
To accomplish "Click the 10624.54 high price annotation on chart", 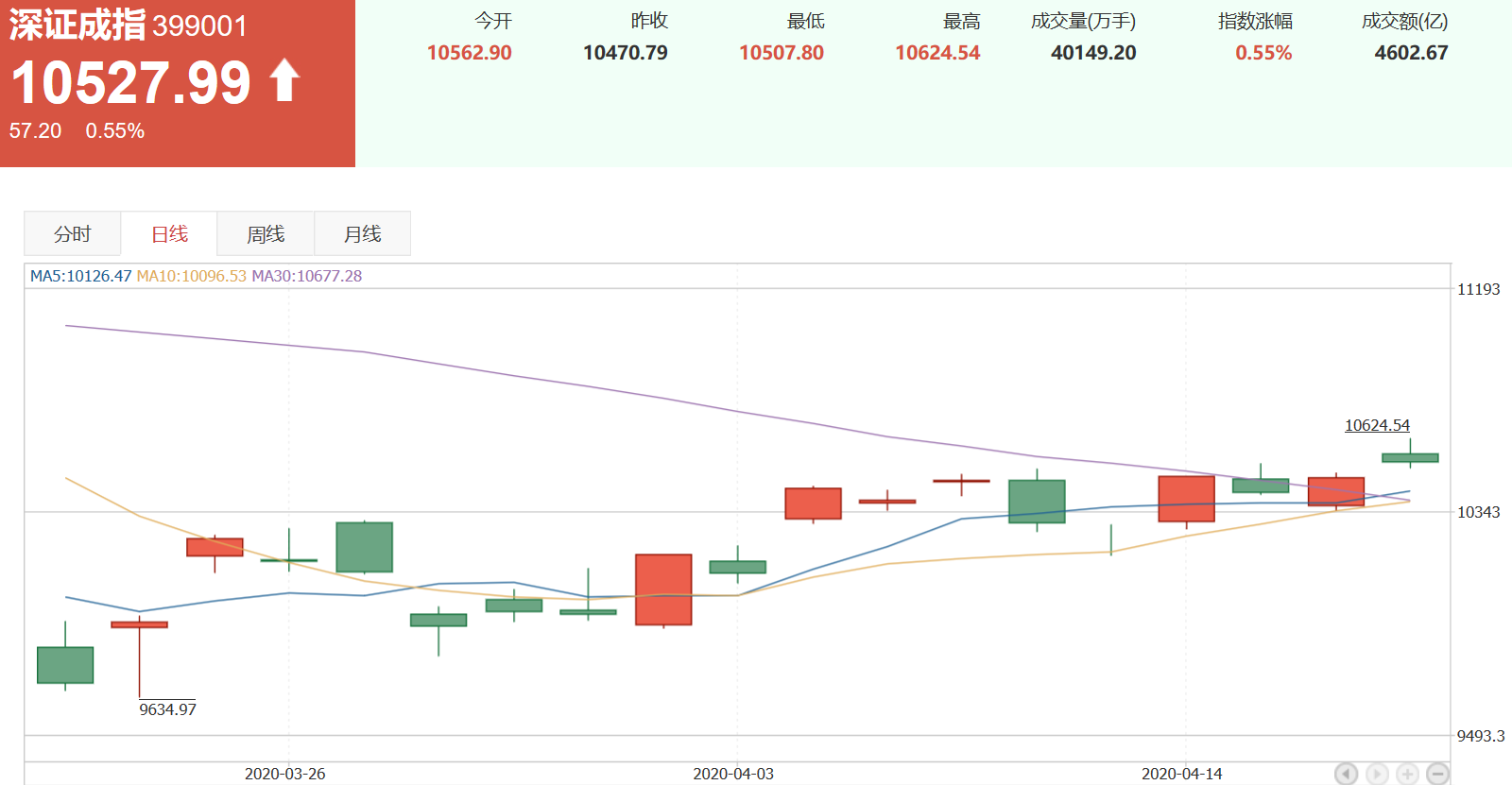I will pos(1377,425).
